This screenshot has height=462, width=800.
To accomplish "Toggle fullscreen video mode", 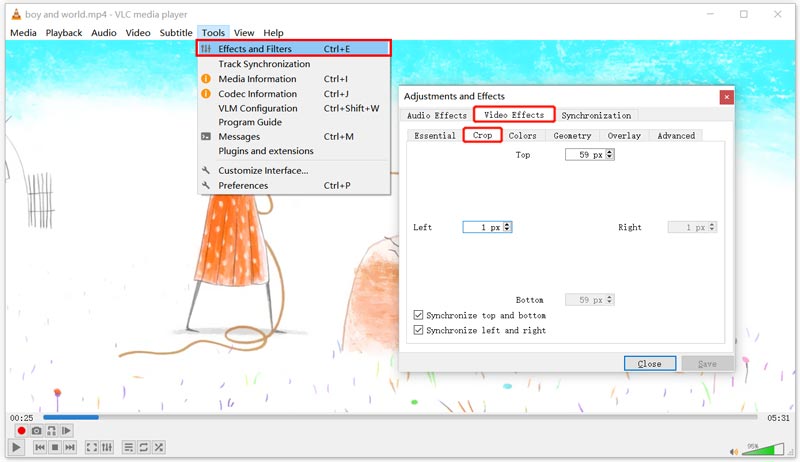I will click(x=92, y=447).
